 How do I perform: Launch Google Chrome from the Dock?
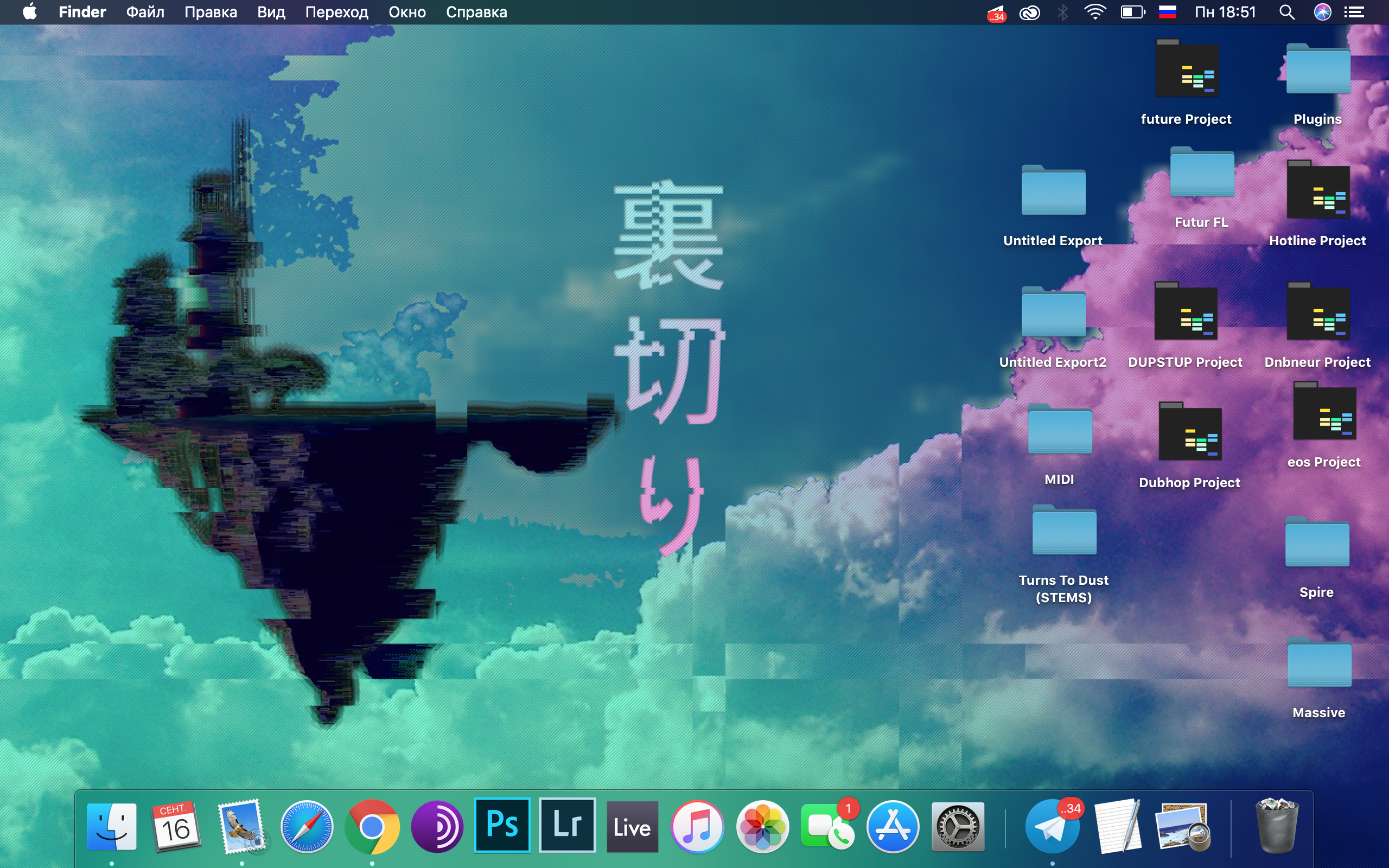(x=372, y=826)
